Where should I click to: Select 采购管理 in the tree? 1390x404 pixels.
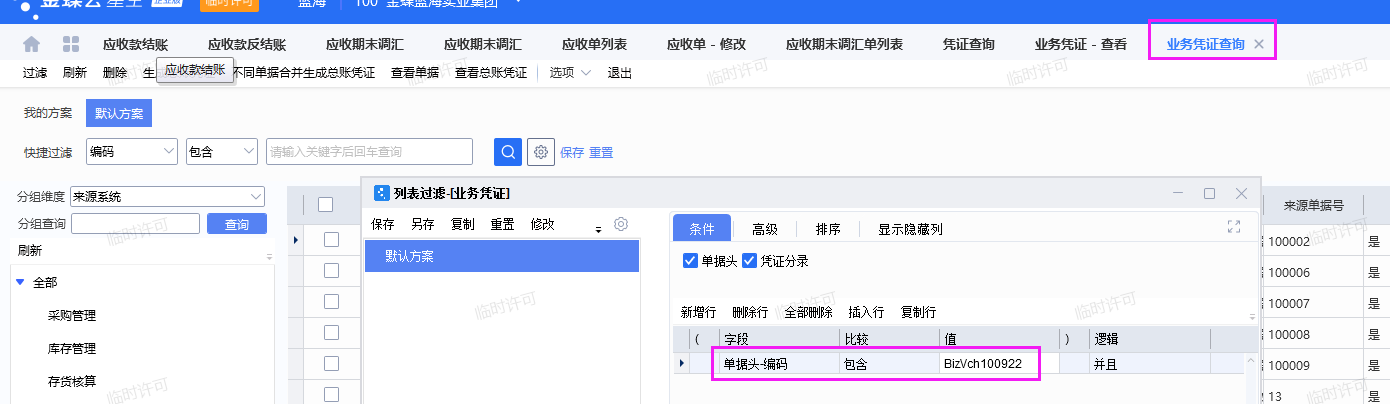click(x=72, y=316)
